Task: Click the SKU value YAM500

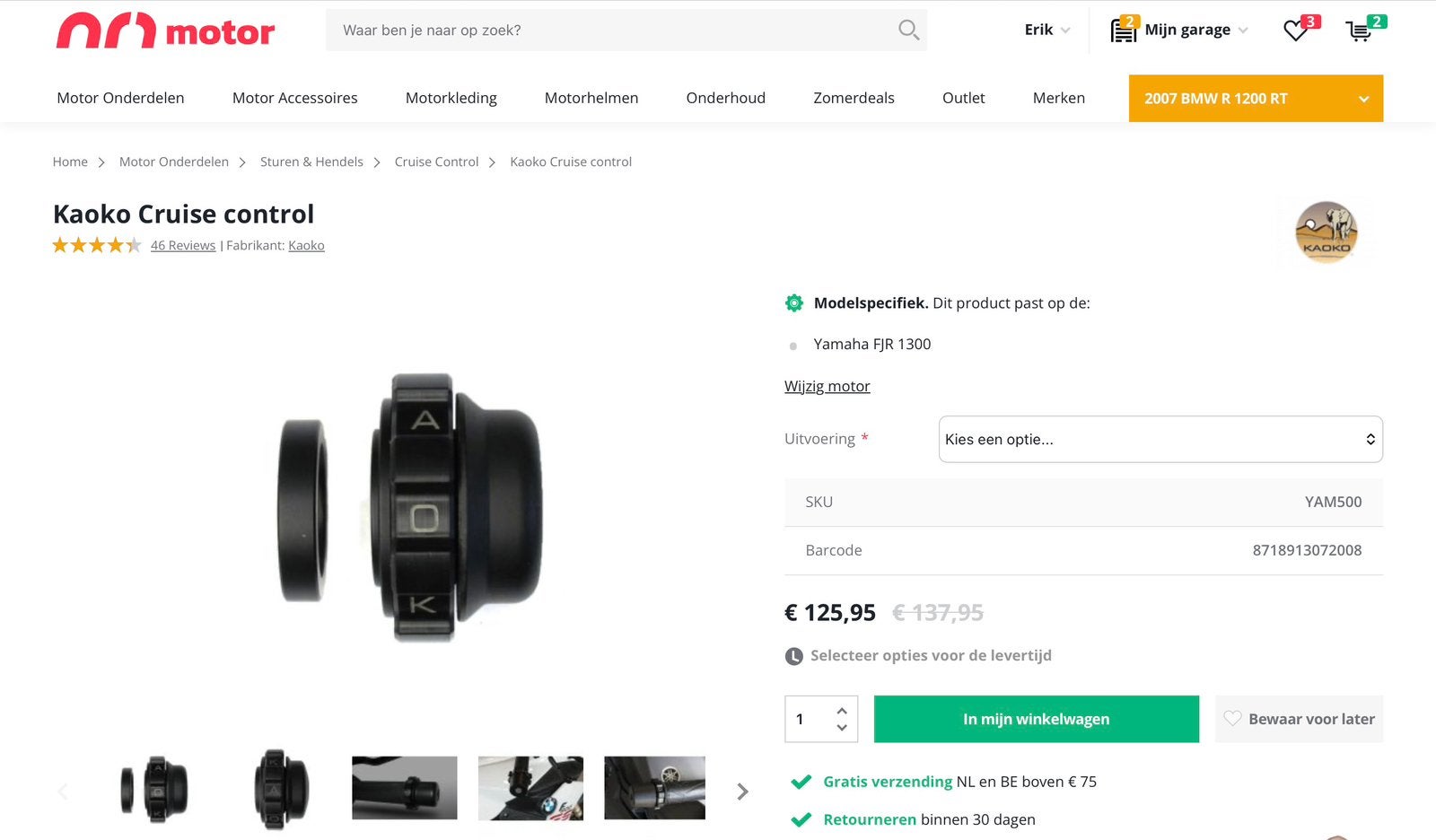Action: pyautogui.click(x=1333, y=502)
